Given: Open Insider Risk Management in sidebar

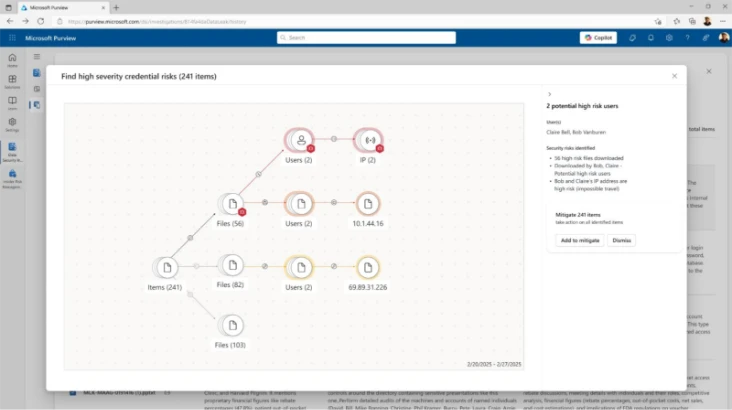Looking at the screenshot, I should click(12, 179).
